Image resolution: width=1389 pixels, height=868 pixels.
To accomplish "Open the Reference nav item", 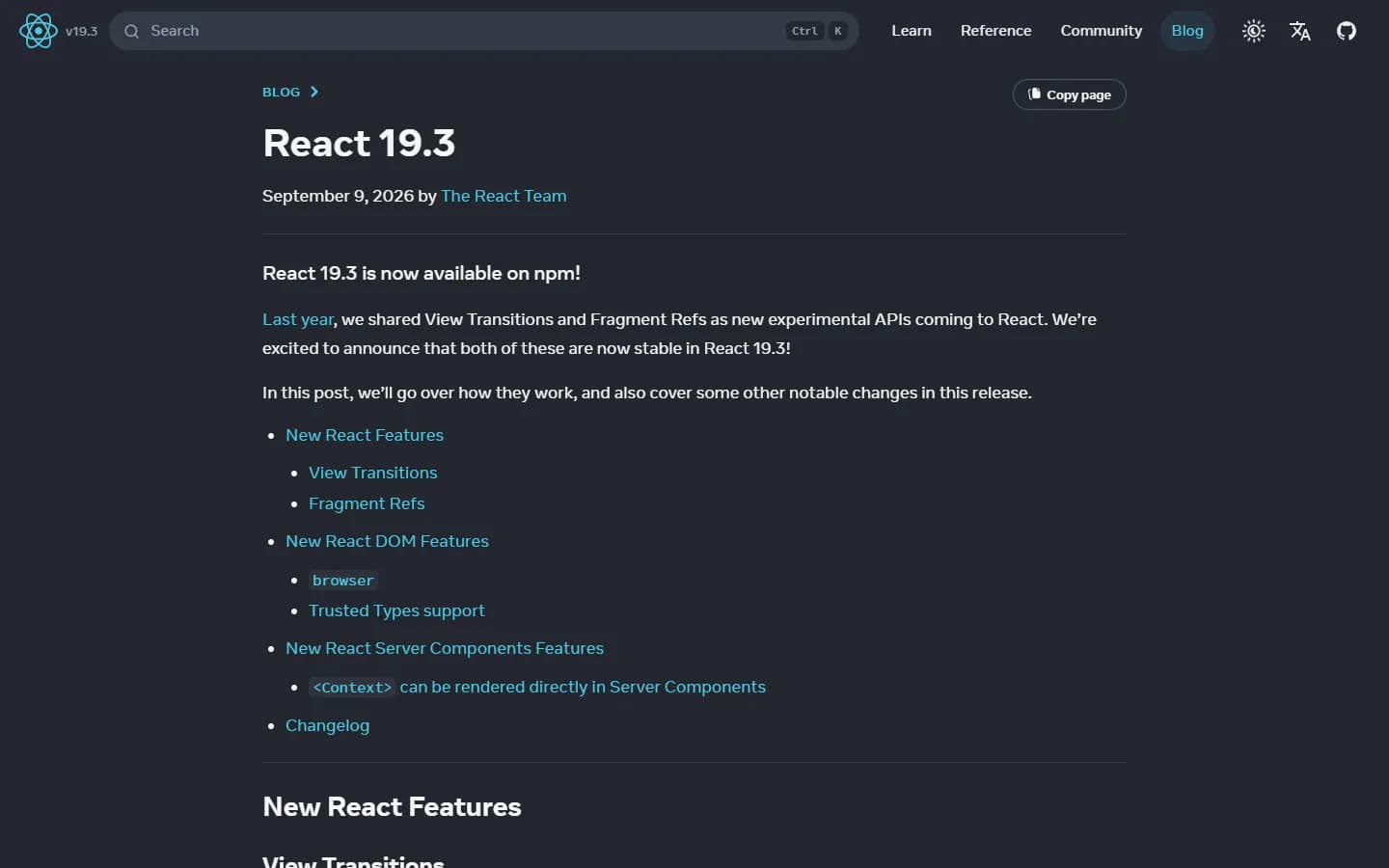I will pos(995,31).
